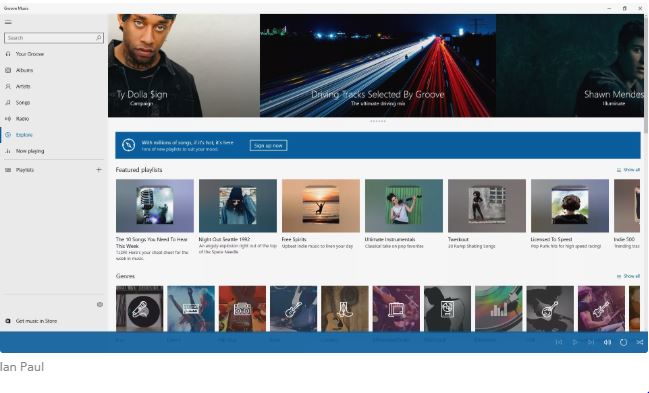Add a new playlist with the plus icon
Screen dimensions: 649x393
(99, 169)
